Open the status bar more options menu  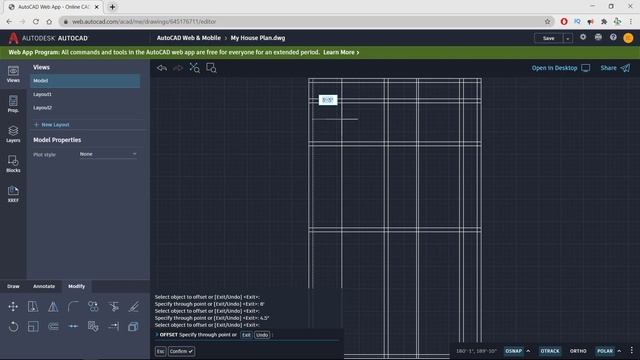[631, 351]
